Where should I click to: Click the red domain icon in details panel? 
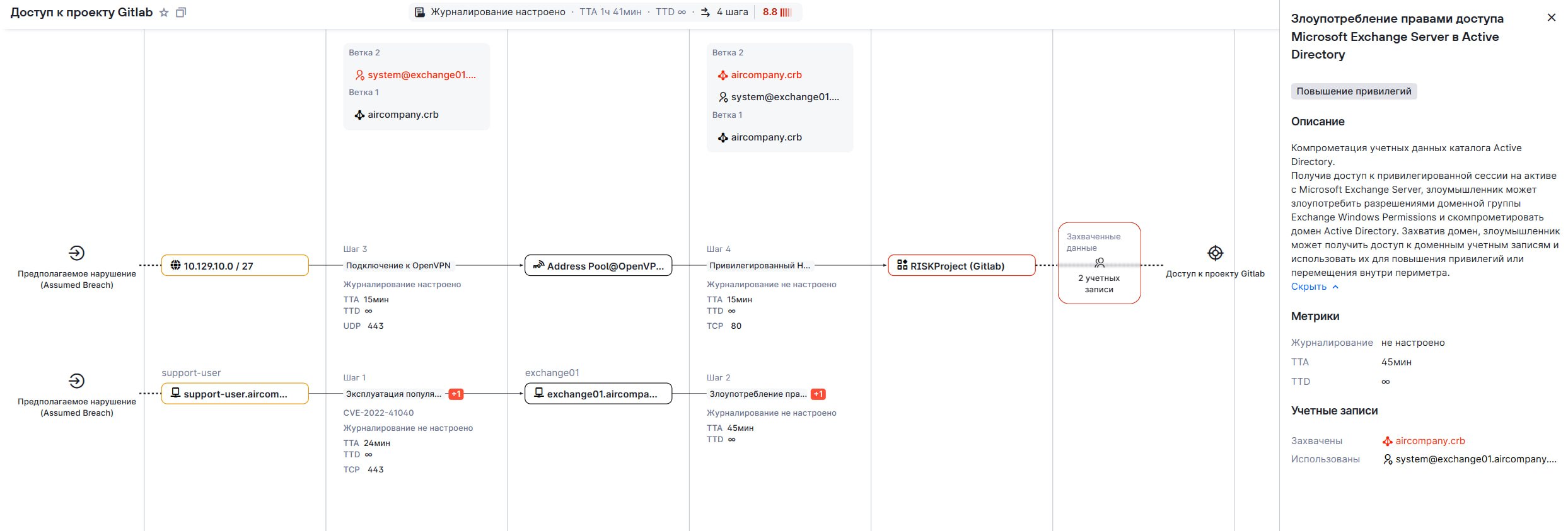pyautogui.click(x=1387, y=441)
